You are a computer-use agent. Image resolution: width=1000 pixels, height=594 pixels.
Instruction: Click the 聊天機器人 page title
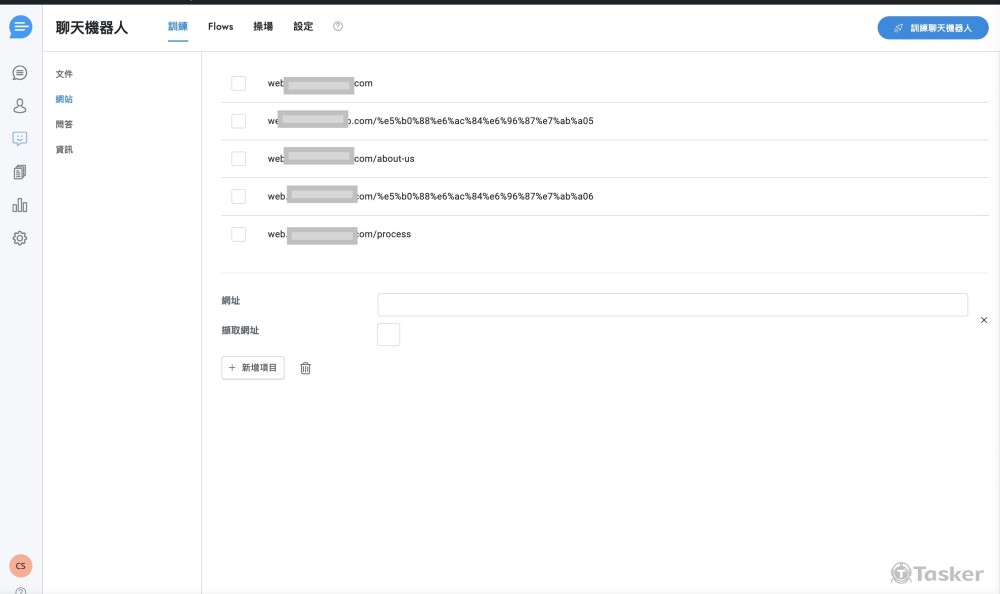click(92, 27)
